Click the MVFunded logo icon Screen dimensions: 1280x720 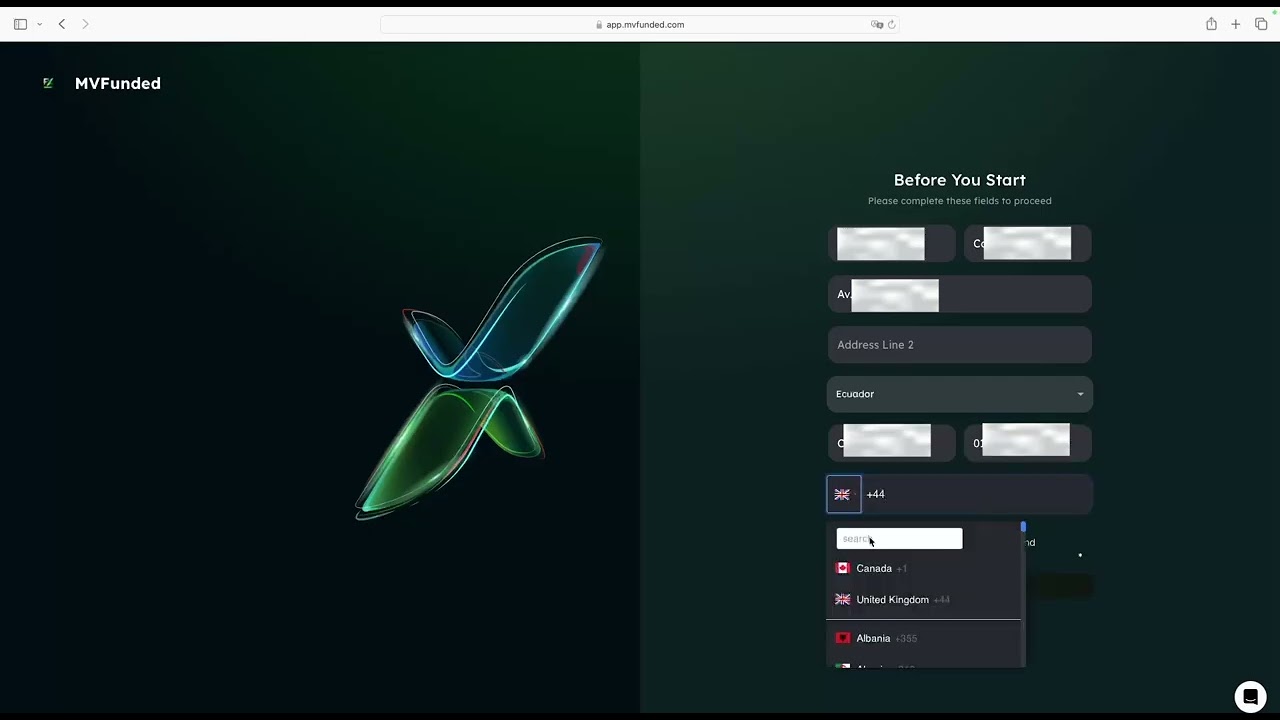48,83
